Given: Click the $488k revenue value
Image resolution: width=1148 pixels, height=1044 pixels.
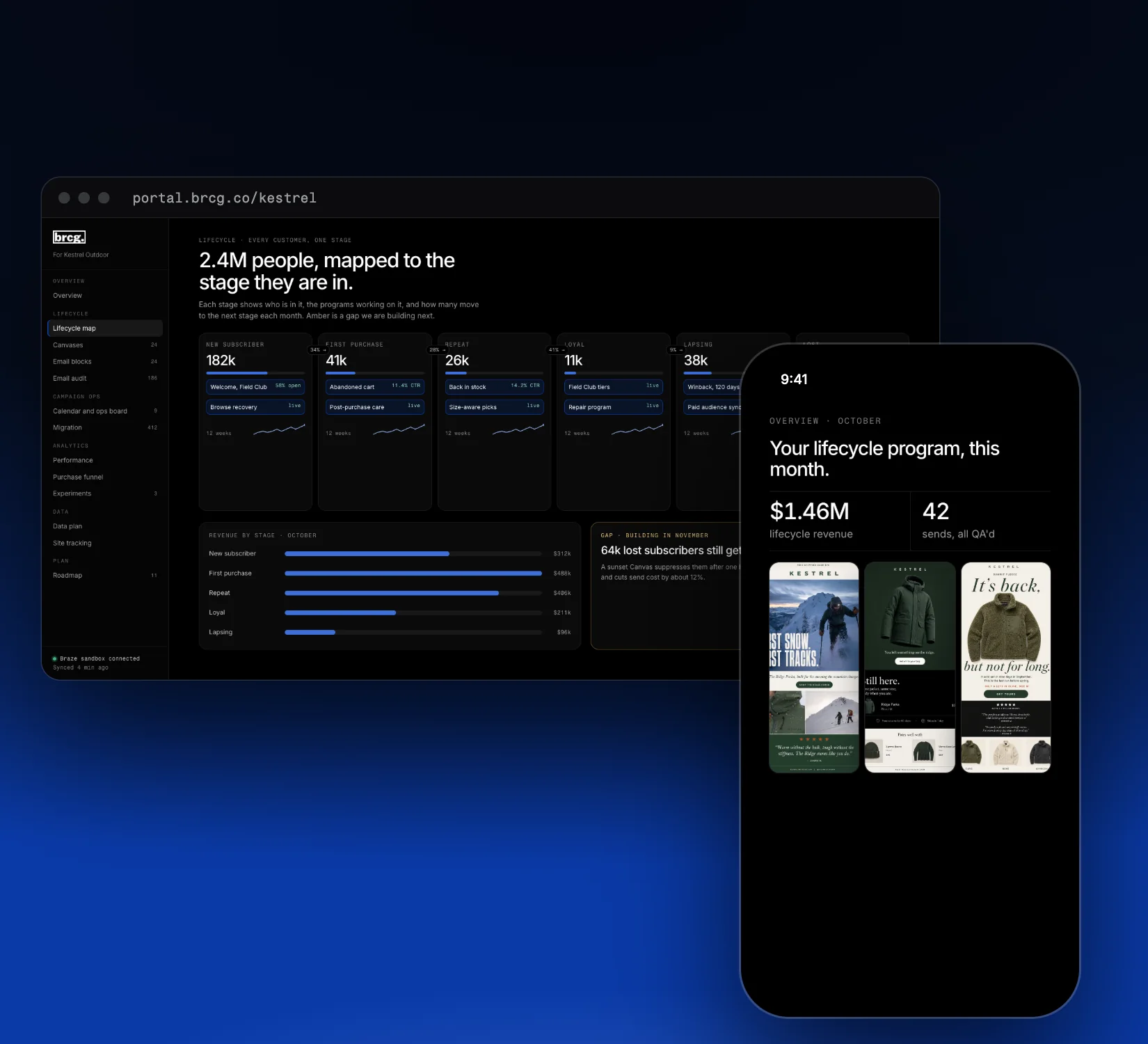Looking at the screenshot, I should tap(562, 574).
